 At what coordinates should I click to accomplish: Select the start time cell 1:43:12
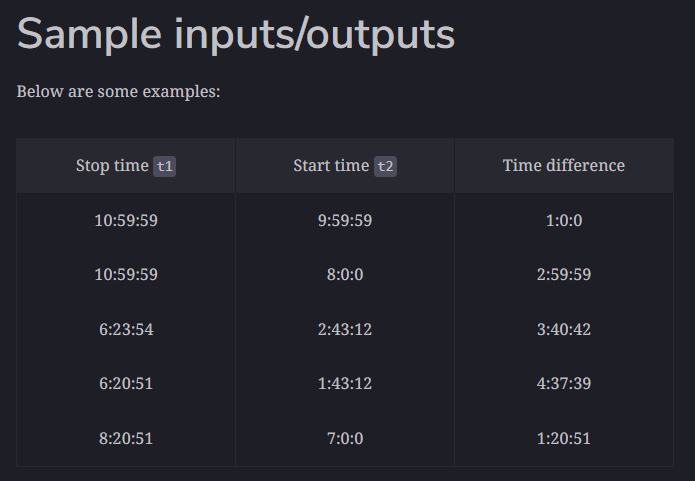pyautogui.click(x=345, y=383)
